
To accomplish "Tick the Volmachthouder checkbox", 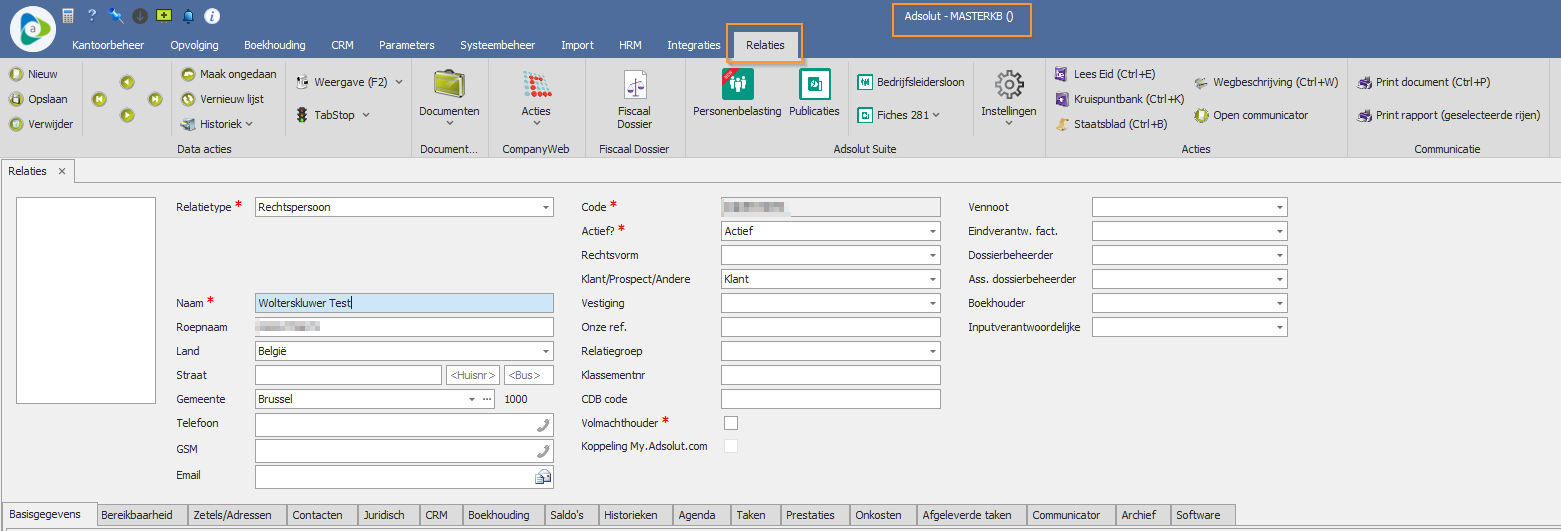I will click(731, 423).
